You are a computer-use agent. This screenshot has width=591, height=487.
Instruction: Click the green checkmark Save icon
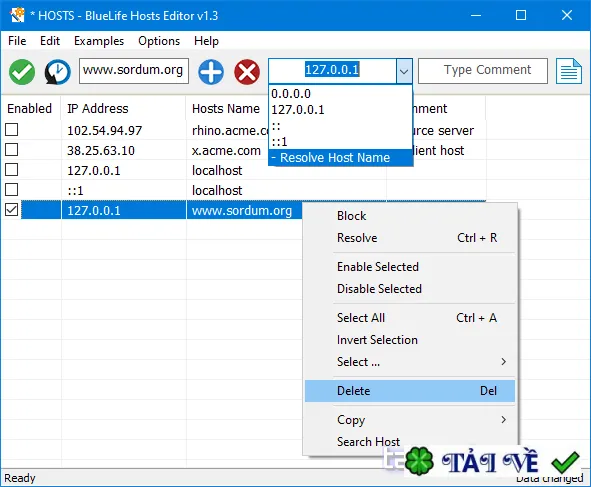[x=22, y=72]
